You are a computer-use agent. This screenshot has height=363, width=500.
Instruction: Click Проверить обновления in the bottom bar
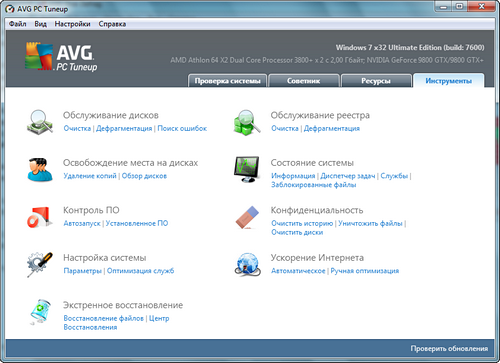pos(449,349)
